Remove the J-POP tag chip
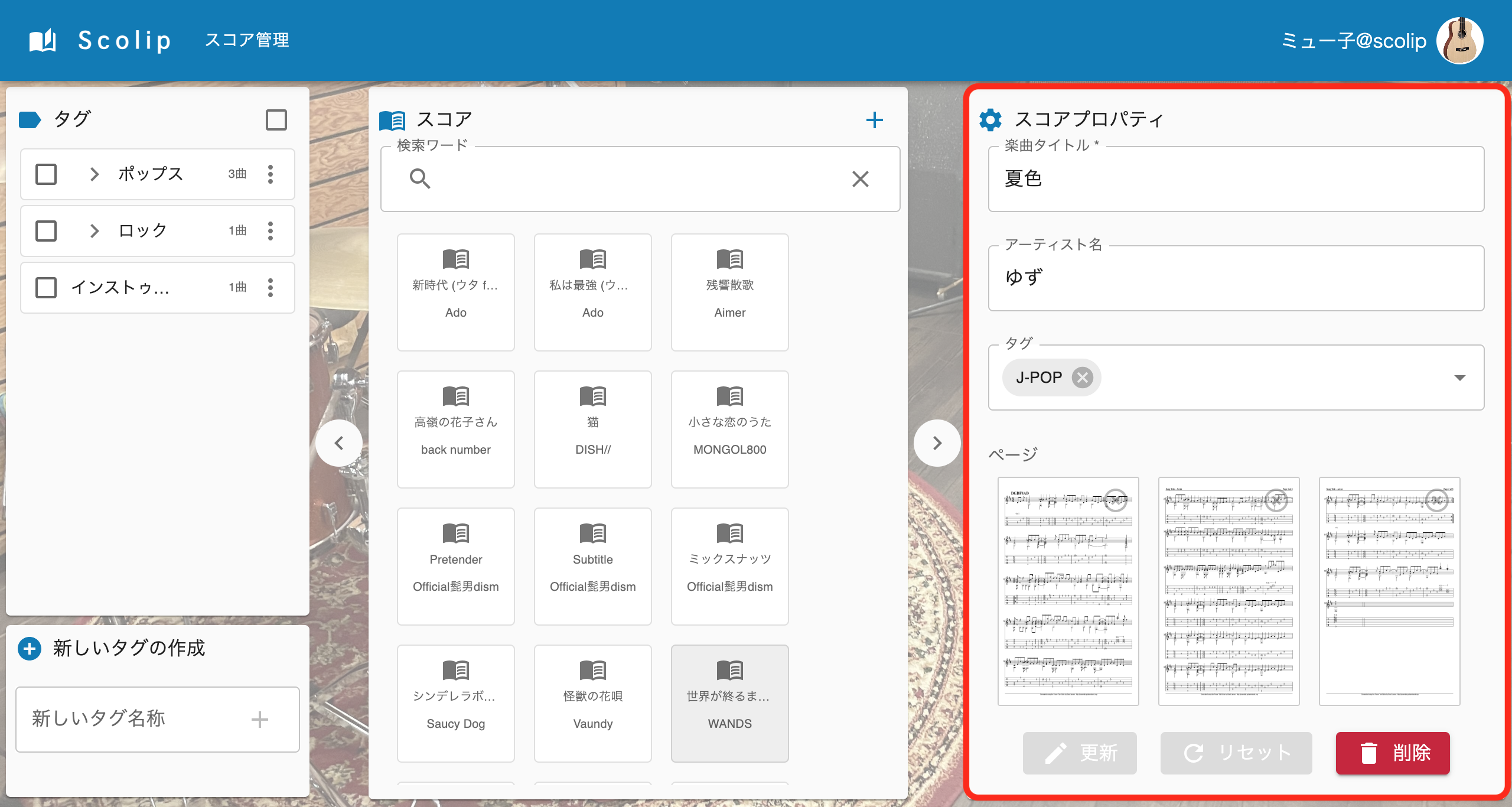This screenshot has width=1512, height=807. click(x=1082, y=377)
